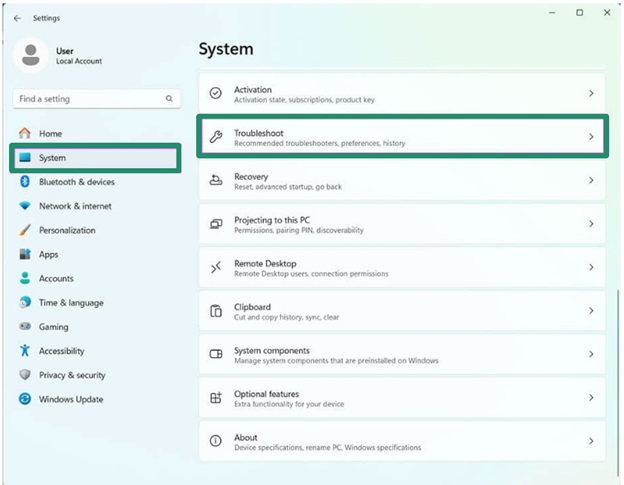Click the Optional features icon
Screen dimensions: 624x485
pos(215,398)
